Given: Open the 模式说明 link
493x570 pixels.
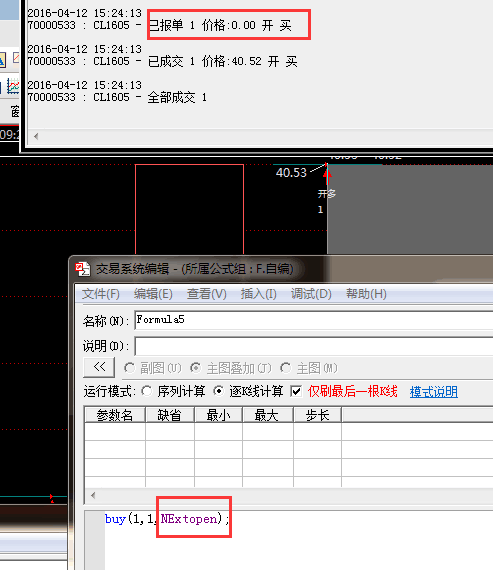Looking at the screenshot, I should click(434, 392).
